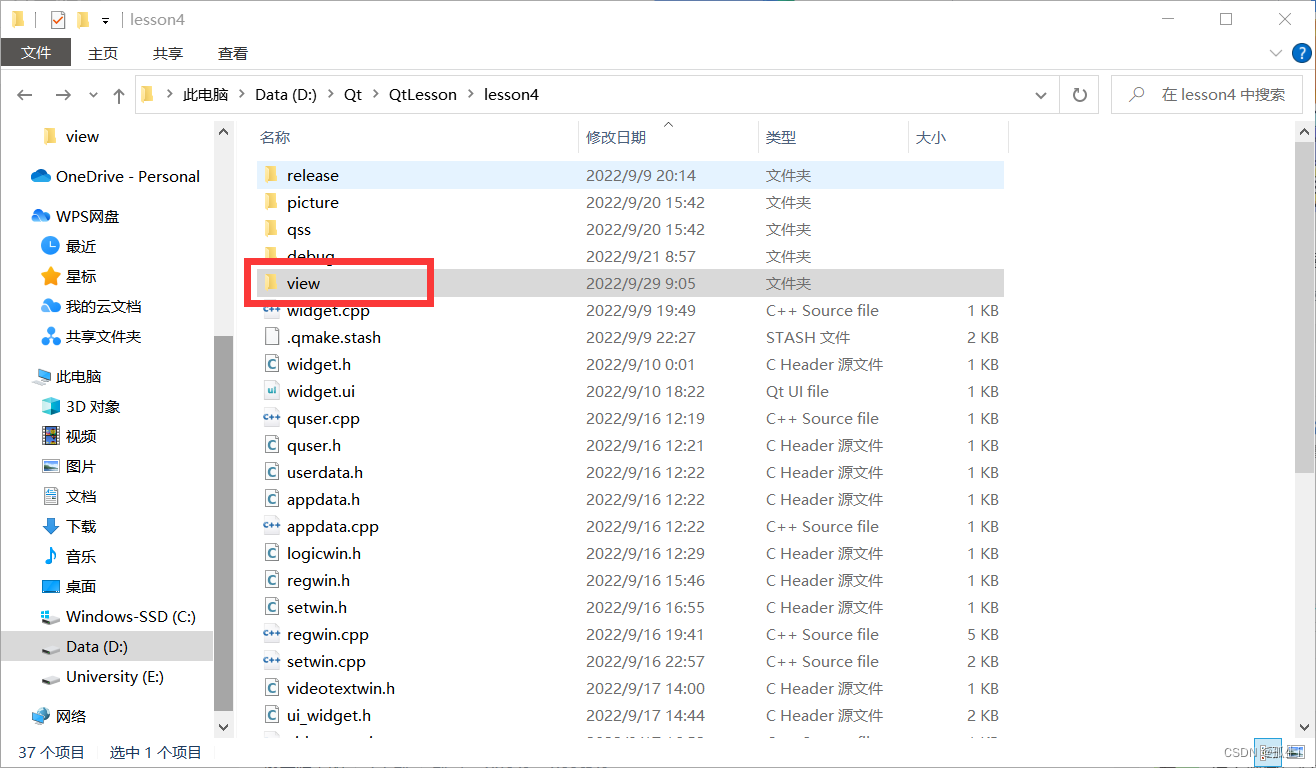Open the quick access toolbar customize dropdown

click(105, 20)
